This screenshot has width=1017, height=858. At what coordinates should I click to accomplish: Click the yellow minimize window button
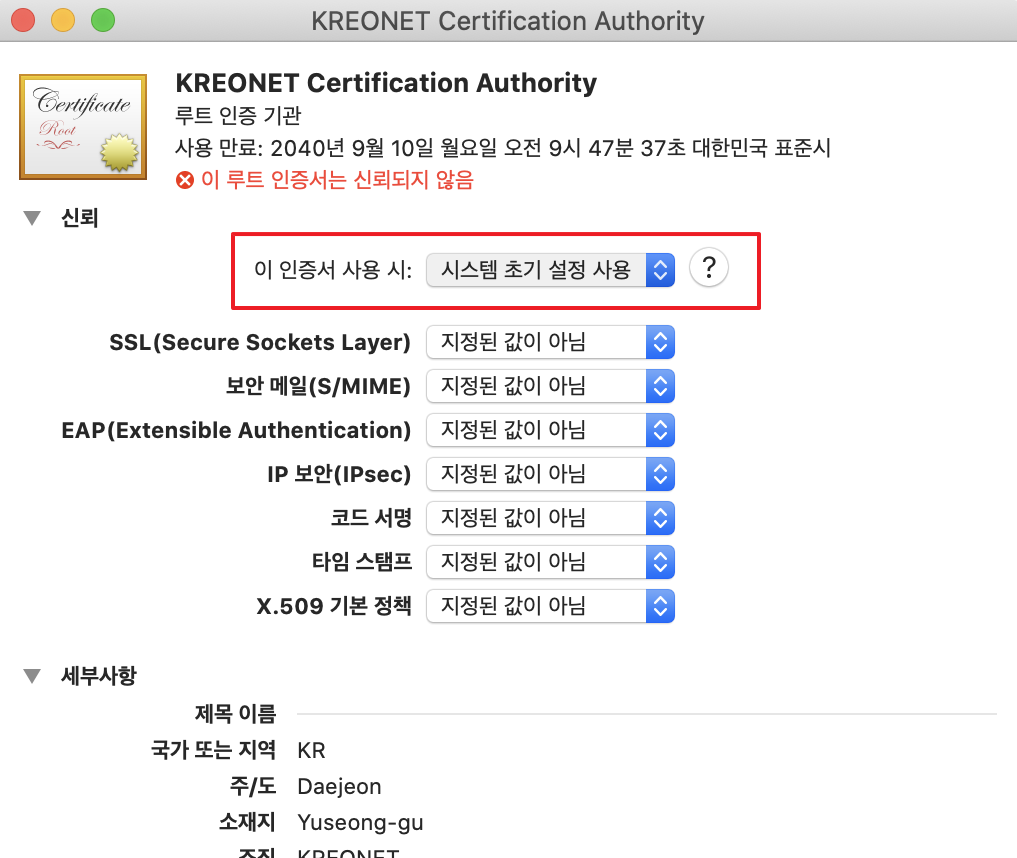coord(63,20)
